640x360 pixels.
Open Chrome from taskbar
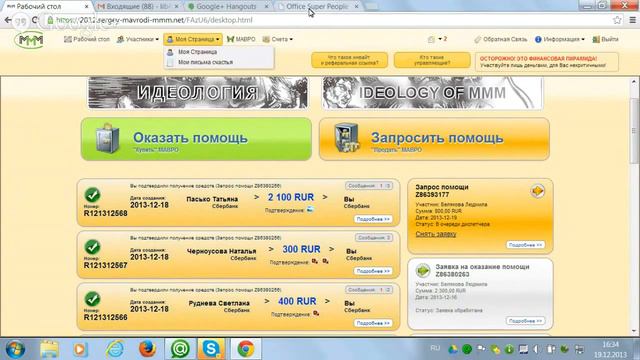coord(246,349)
